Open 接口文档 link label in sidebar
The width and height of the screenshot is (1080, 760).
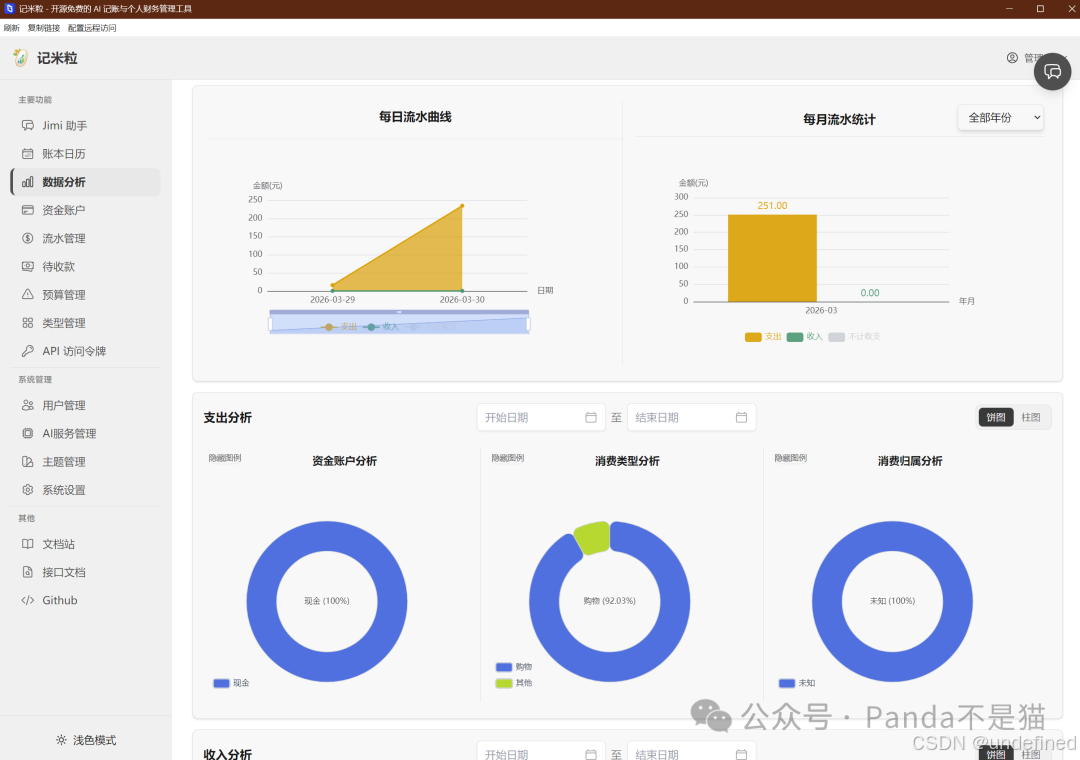point(64,572)
